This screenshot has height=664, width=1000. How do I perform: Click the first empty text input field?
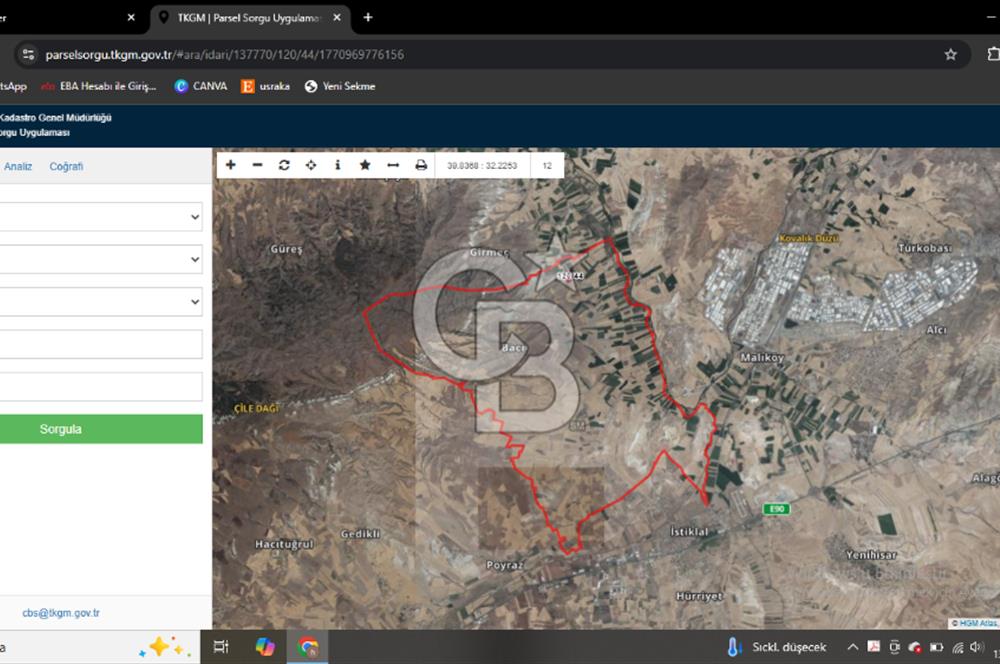pos(101,344)
